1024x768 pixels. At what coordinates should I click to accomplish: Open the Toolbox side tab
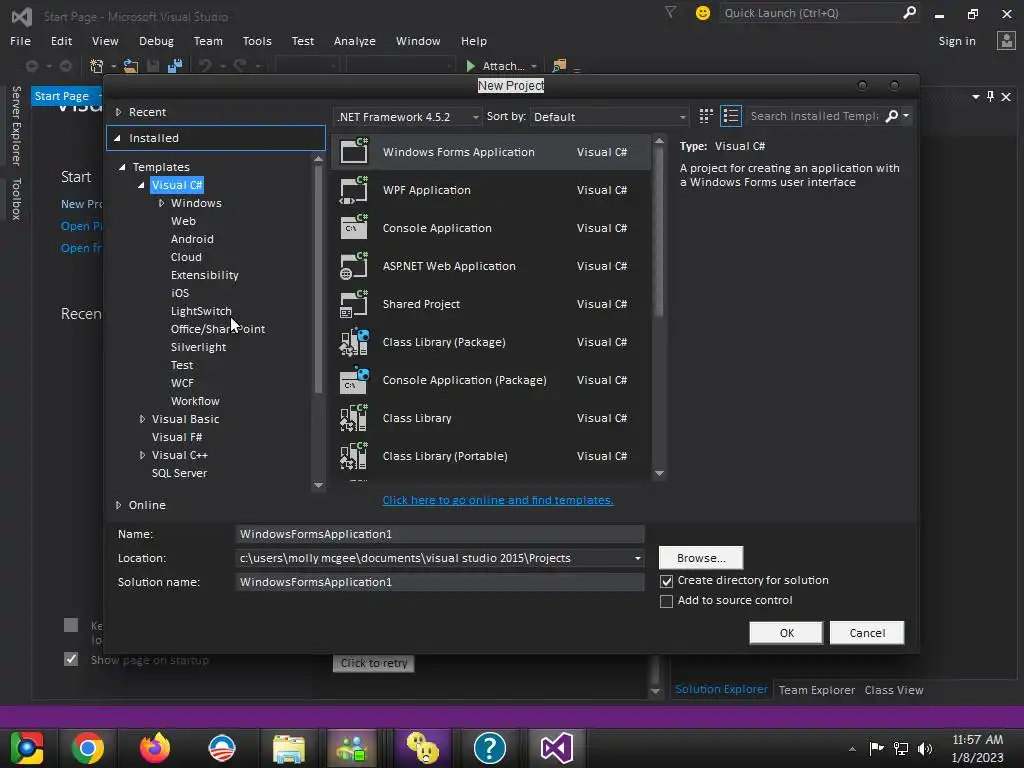[16, 199]
